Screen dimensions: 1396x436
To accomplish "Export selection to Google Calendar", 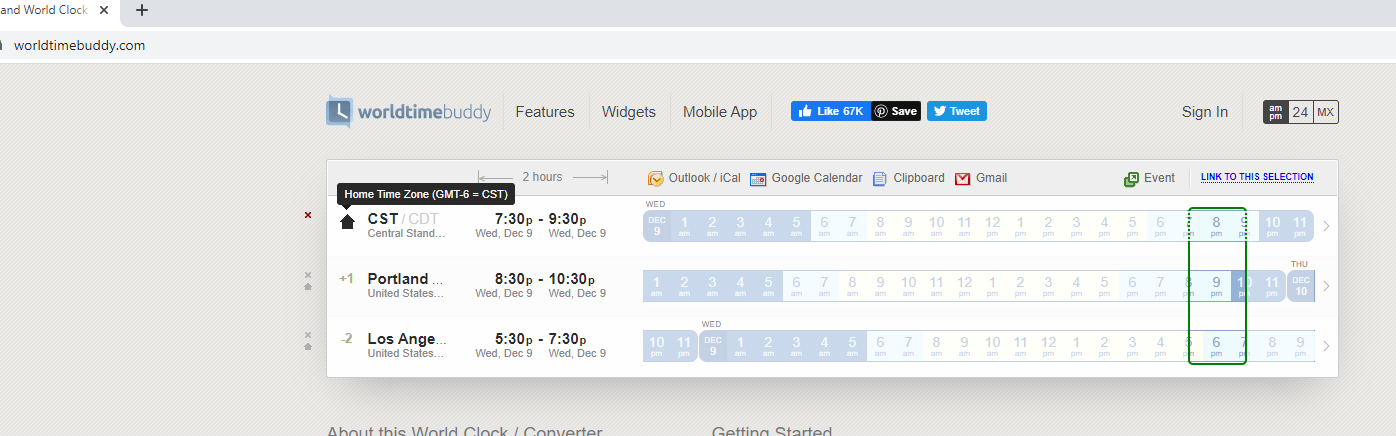I will [758, 179].
